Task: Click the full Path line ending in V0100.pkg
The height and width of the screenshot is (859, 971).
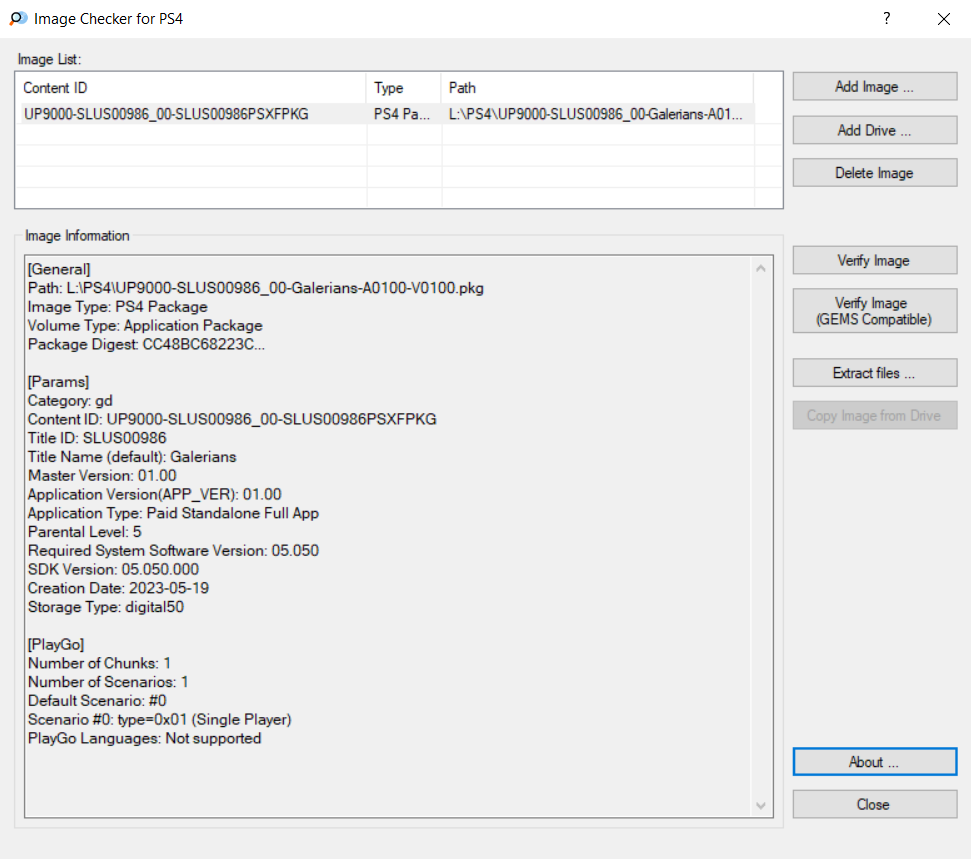Action: (x=256, y=288)
